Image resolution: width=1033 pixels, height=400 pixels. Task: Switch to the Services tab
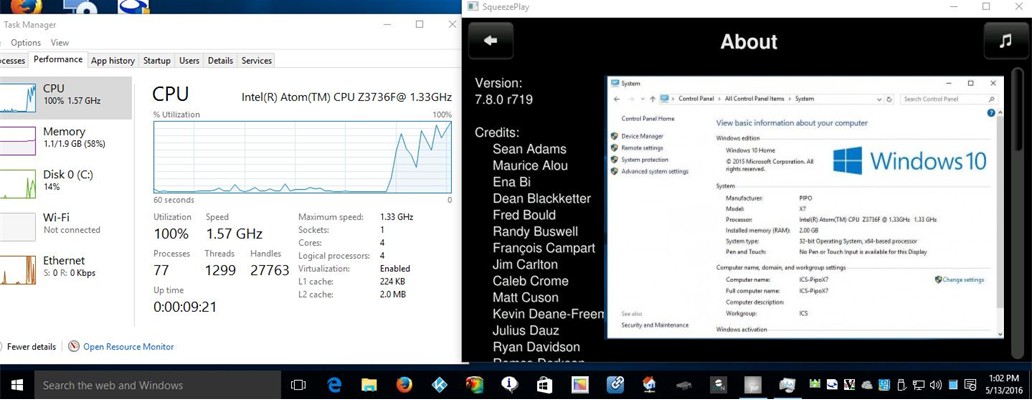click(x=256, y=61)
